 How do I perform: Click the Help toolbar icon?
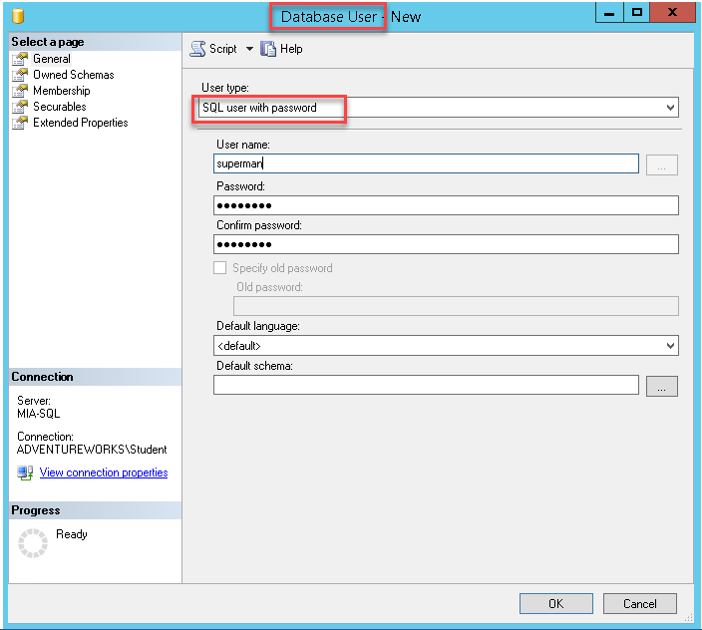coord(268,49)
